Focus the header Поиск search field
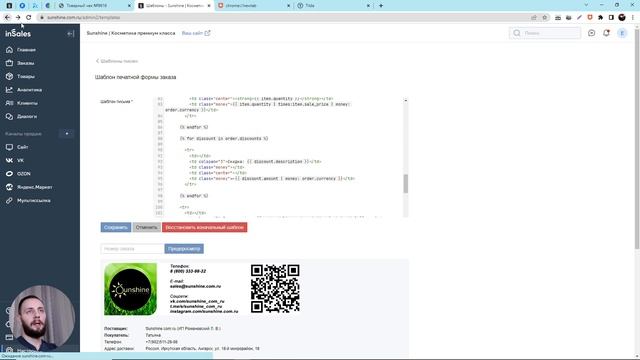The height and width of the screenshot is (360, 640). pyautogui.click(x=545, y=33)
